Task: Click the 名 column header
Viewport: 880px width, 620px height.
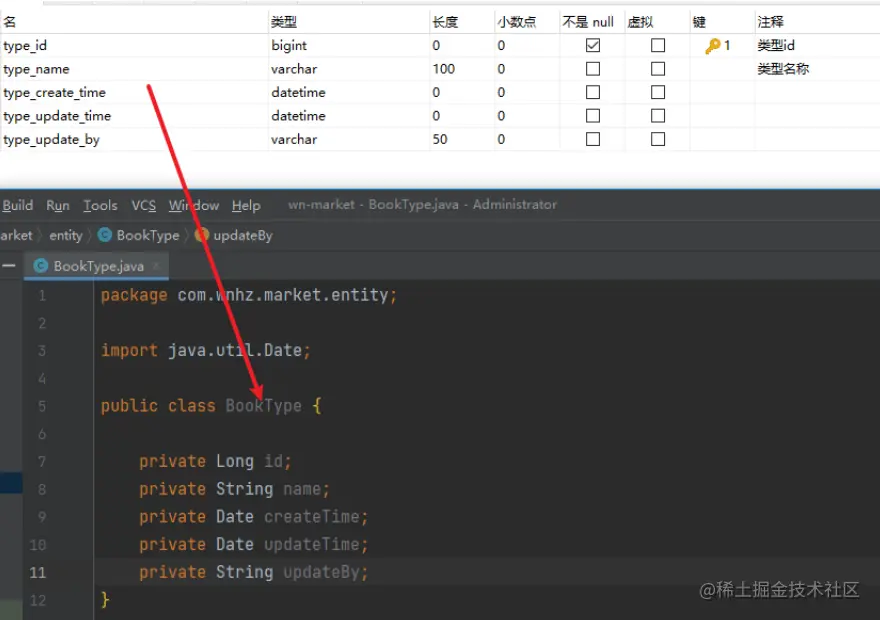Action: [135, 22]
